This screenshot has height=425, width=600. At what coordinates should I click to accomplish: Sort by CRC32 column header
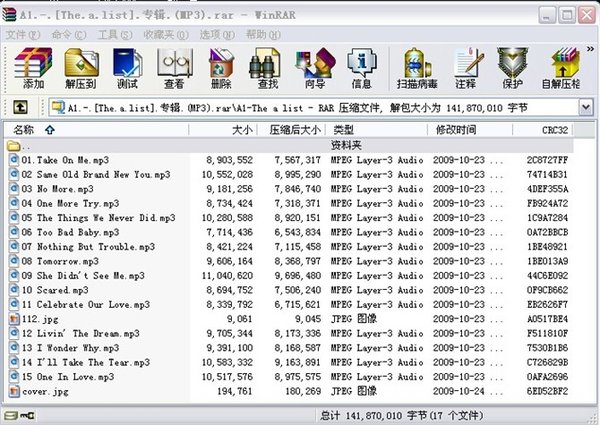543,130
